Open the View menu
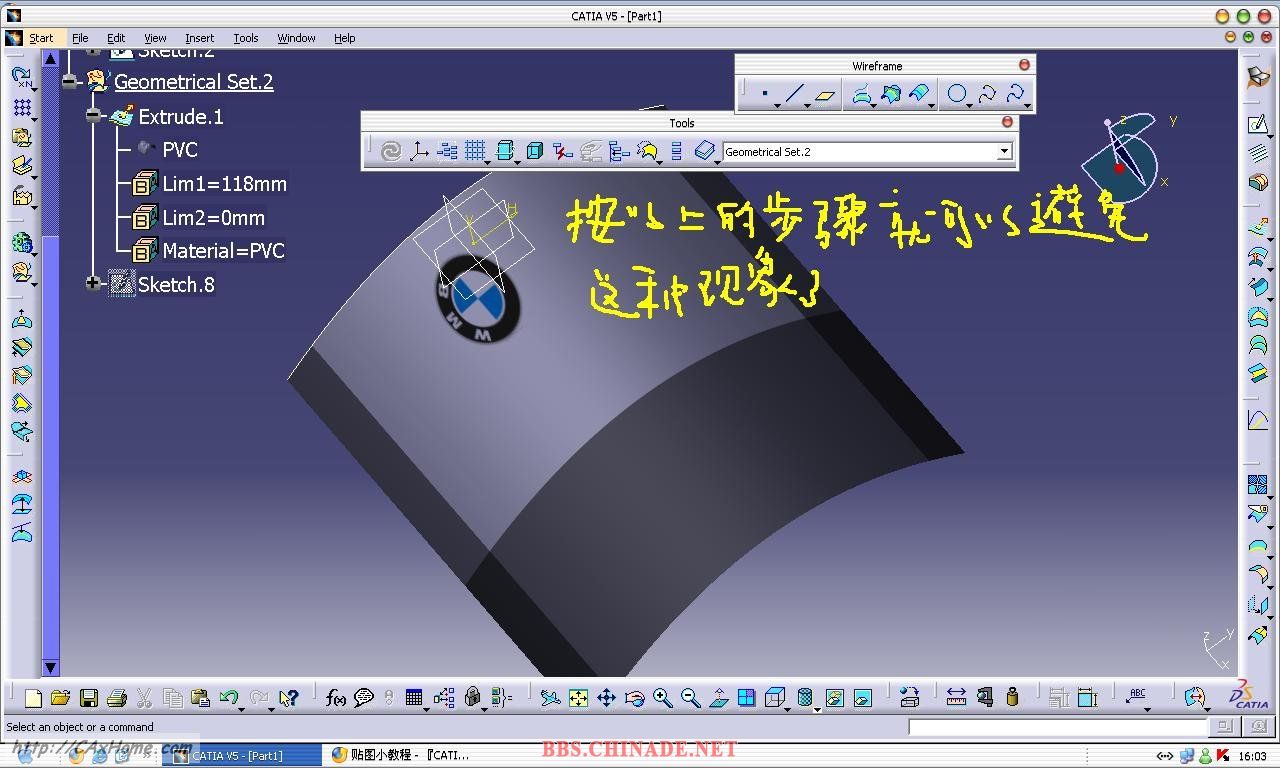The width and height of the screenshot is (1280, 768). click(155, 38)
